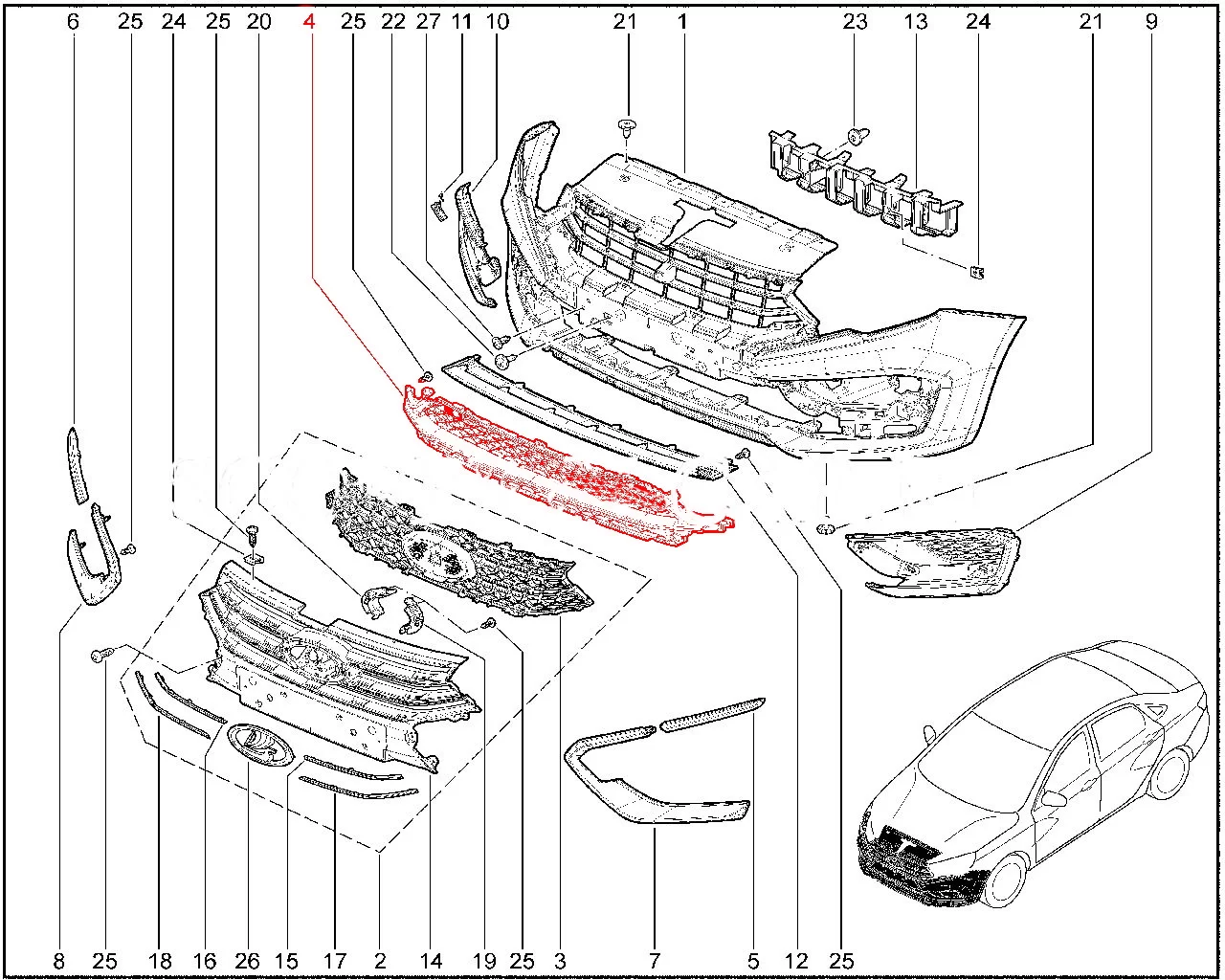1225x980 pixels.
Task: Select part number 7 label at bottom
Action: click(x=656, y=961)
